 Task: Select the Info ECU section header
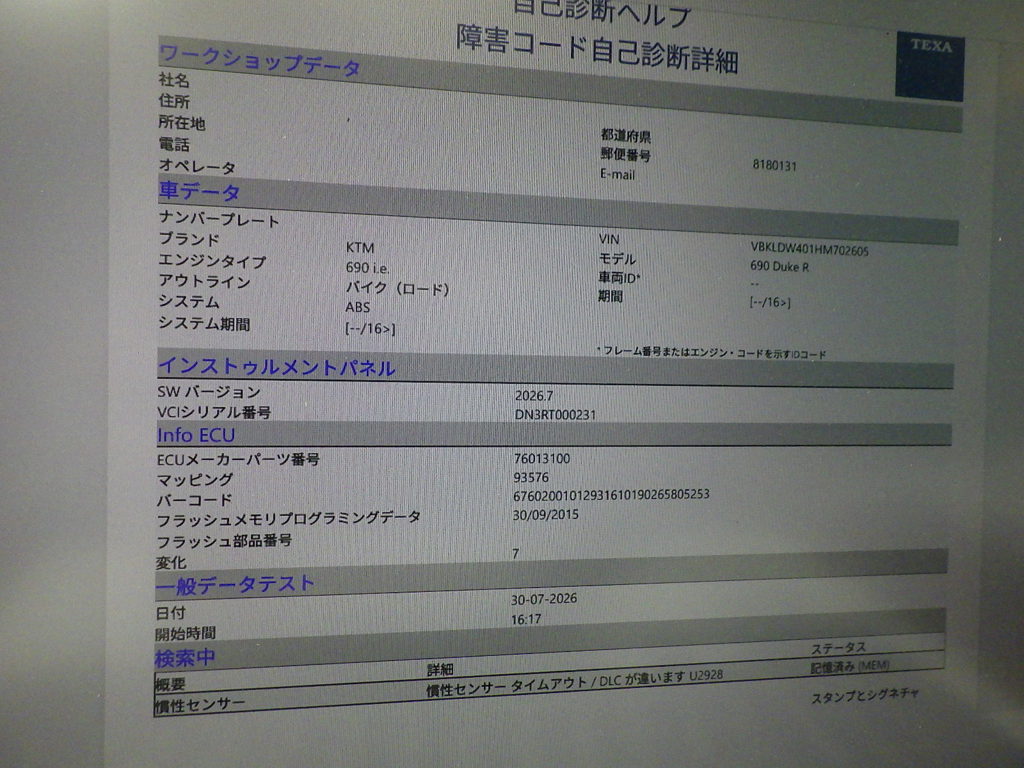coord(196,435)
